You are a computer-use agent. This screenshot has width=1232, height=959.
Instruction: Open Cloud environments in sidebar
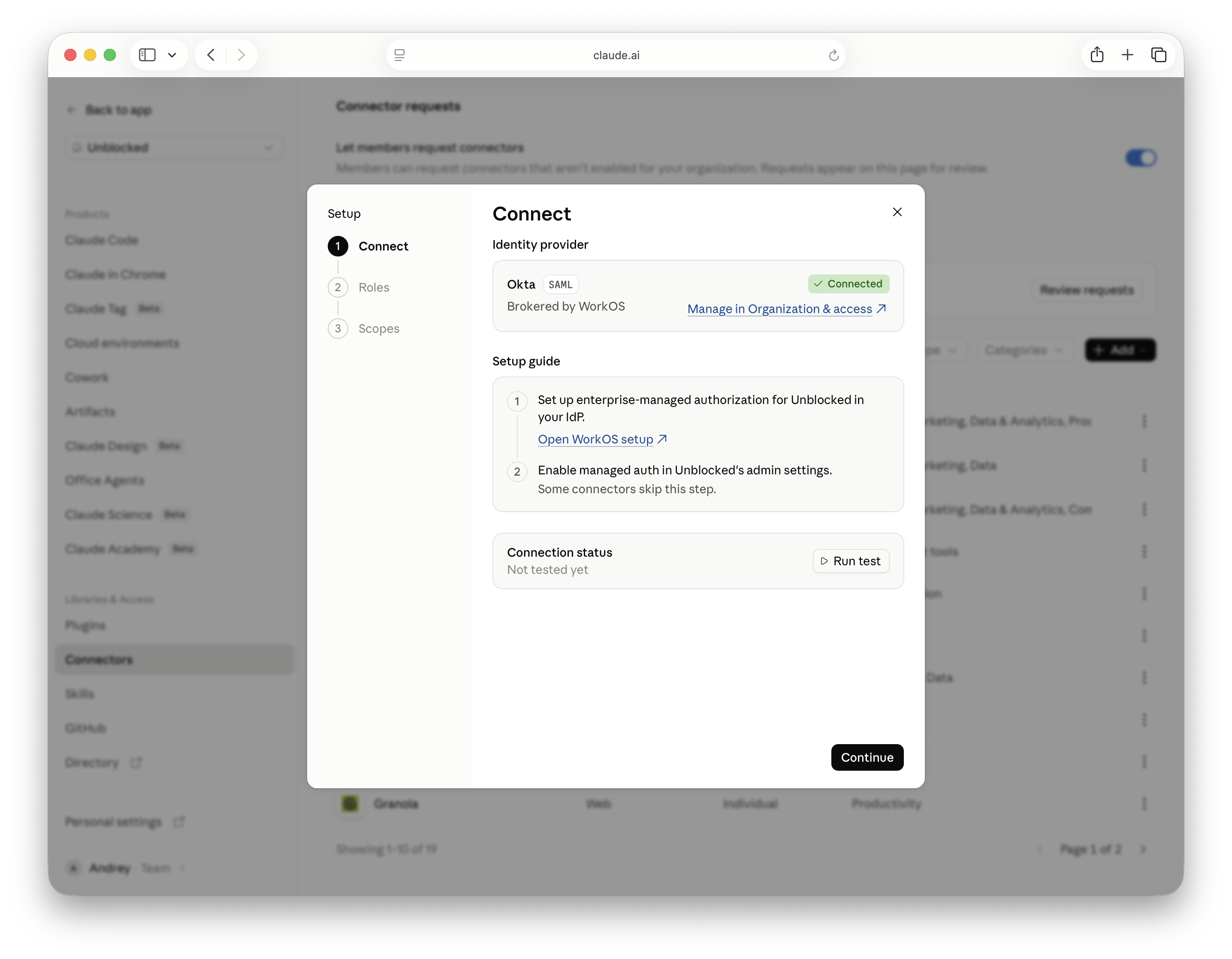(x=122, y=343)
